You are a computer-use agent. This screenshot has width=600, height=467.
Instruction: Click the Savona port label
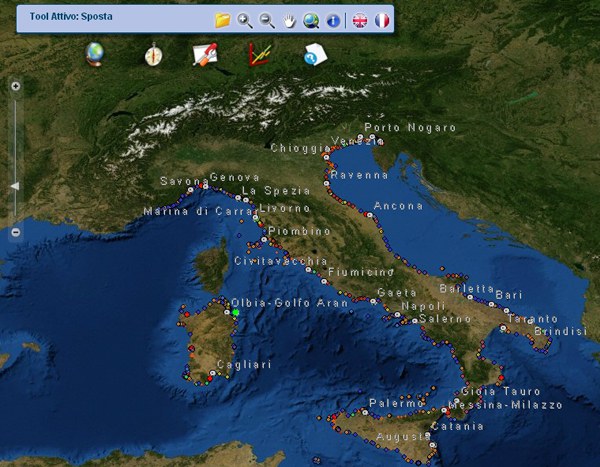click(185, 181)
